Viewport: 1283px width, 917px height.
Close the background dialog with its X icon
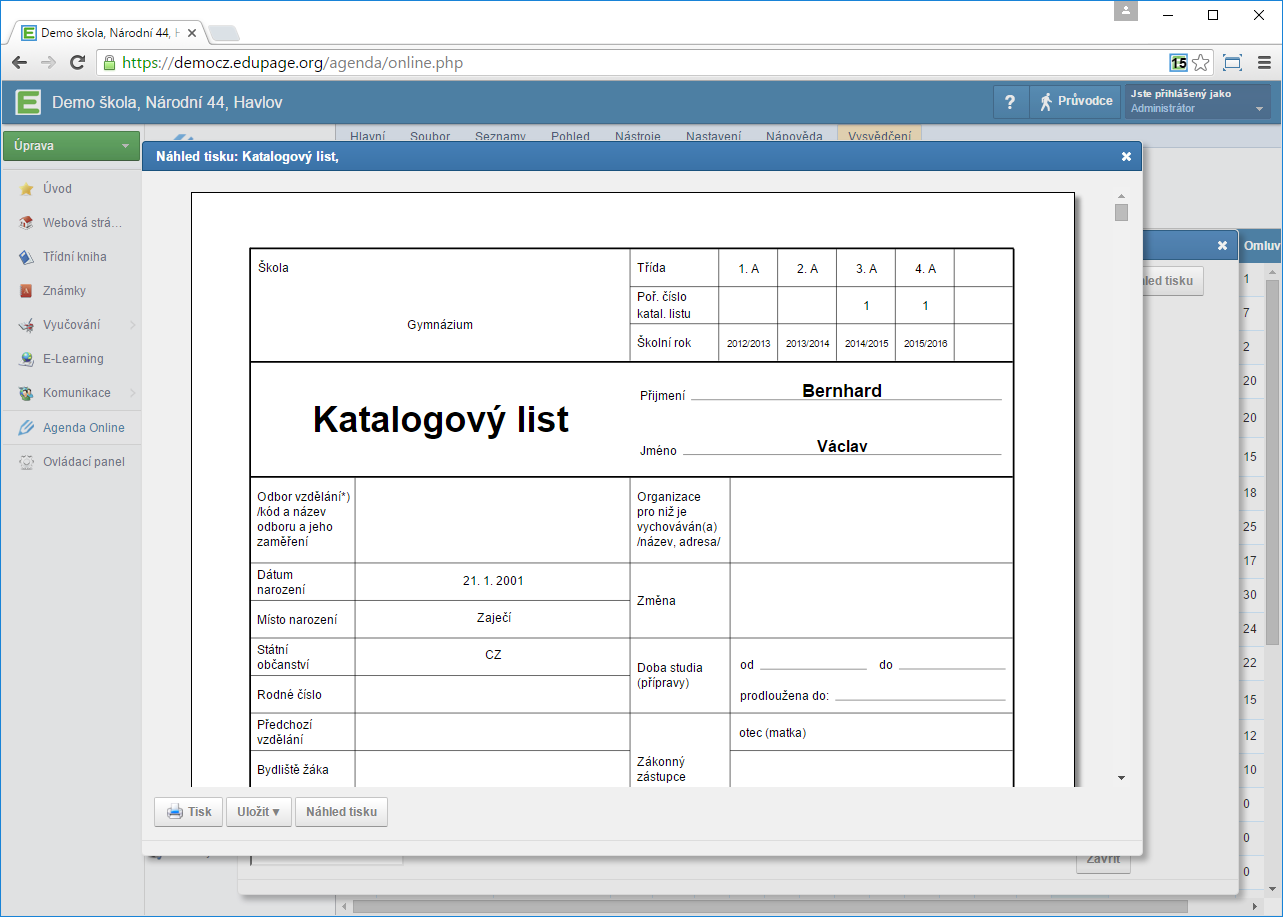(1222, 245)
